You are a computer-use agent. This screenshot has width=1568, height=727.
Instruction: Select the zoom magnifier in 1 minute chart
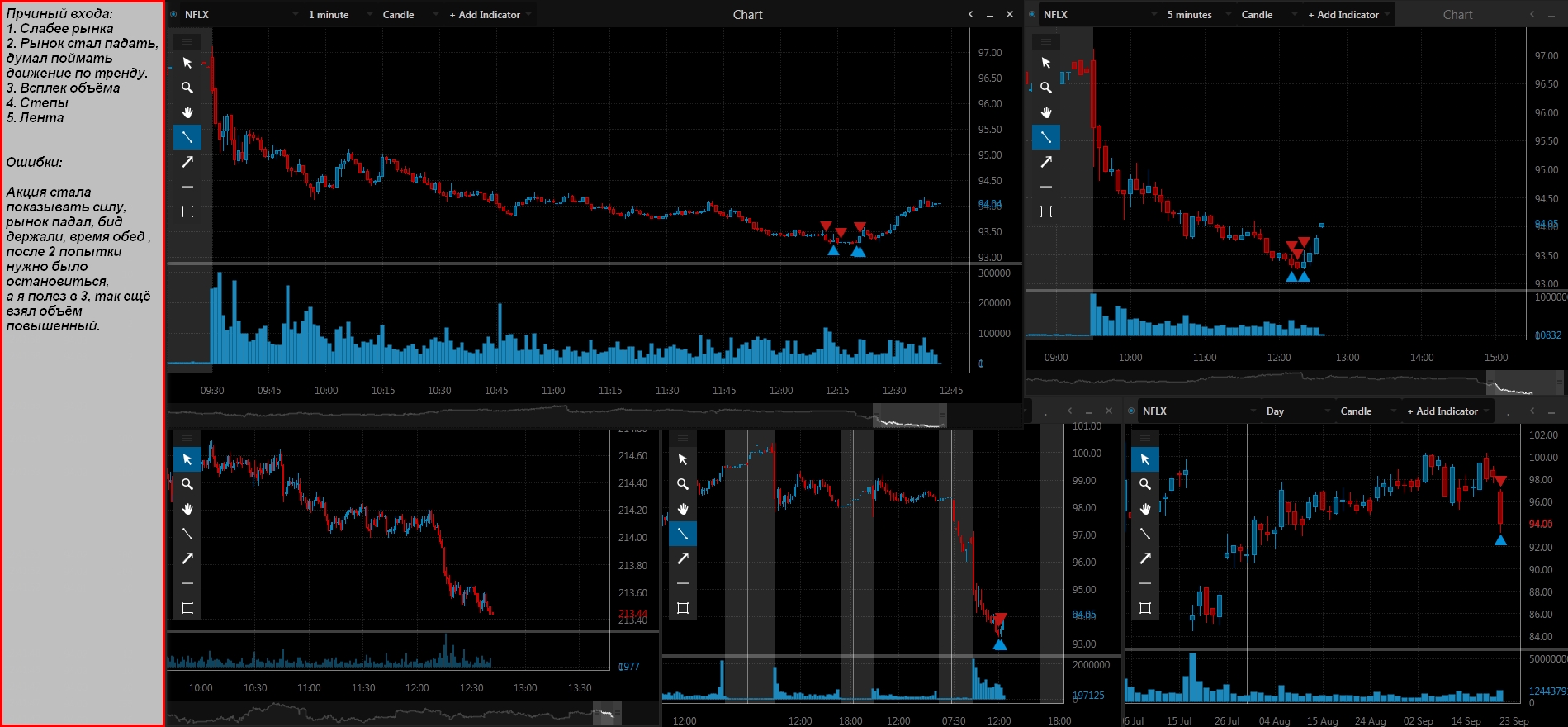click(187, 88)
